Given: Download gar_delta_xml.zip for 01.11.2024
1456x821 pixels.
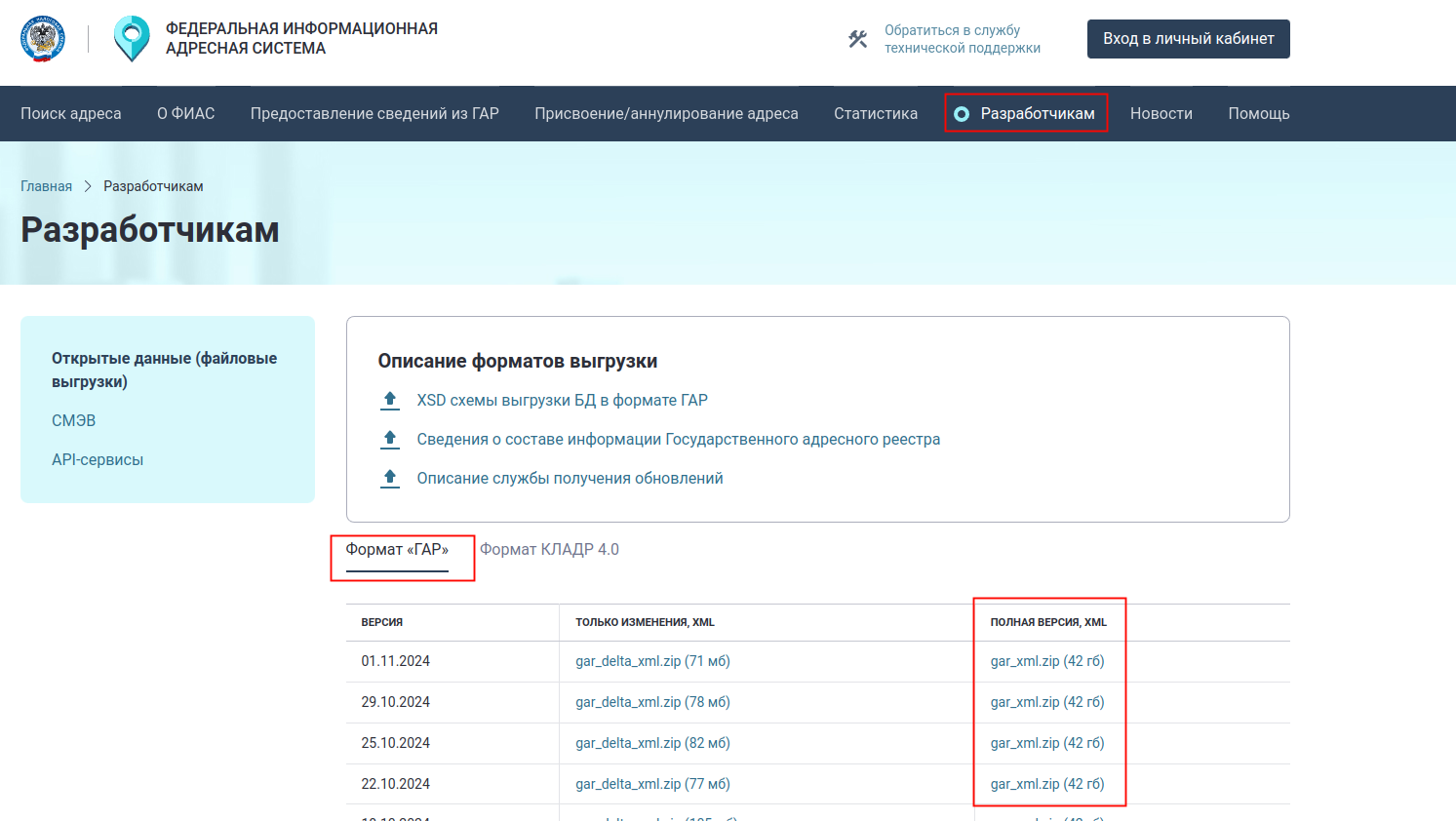Looking at the screenshot, I should pos(652,661).
